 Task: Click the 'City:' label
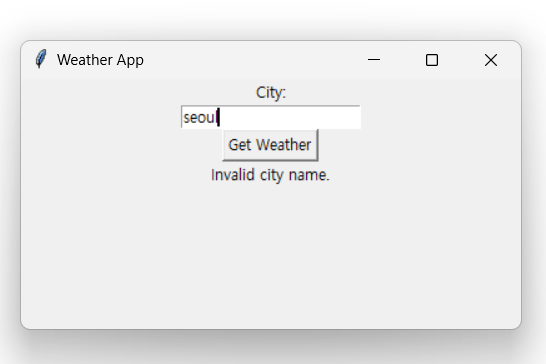click(271, 93)
